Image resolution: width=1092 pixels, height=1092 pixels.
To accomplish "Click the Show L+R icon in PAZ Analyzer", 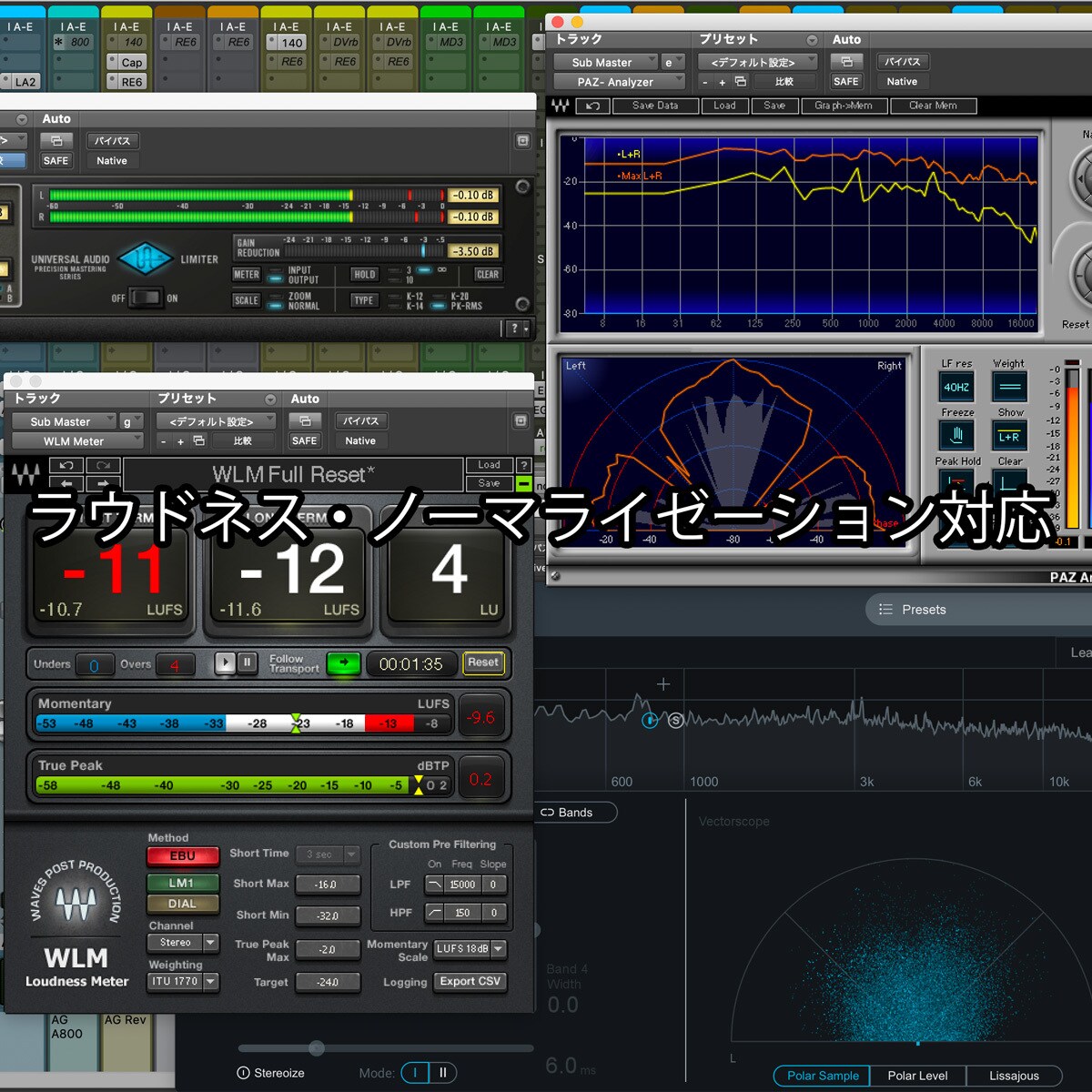I will [x=1009, y=436].
